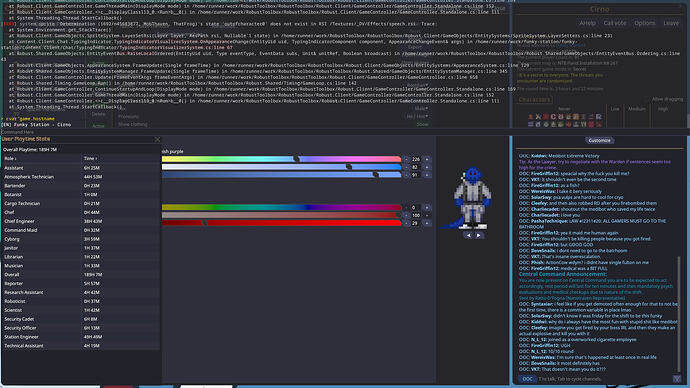
Task: Select the Librarian role row
Action: click(x=81, y=257)
